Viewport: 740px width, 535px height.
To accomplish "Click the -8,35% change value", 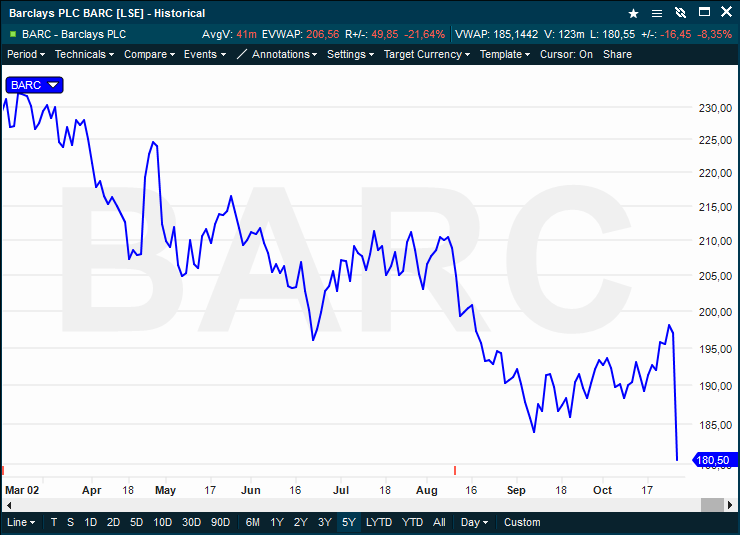I will pos(715,34).
